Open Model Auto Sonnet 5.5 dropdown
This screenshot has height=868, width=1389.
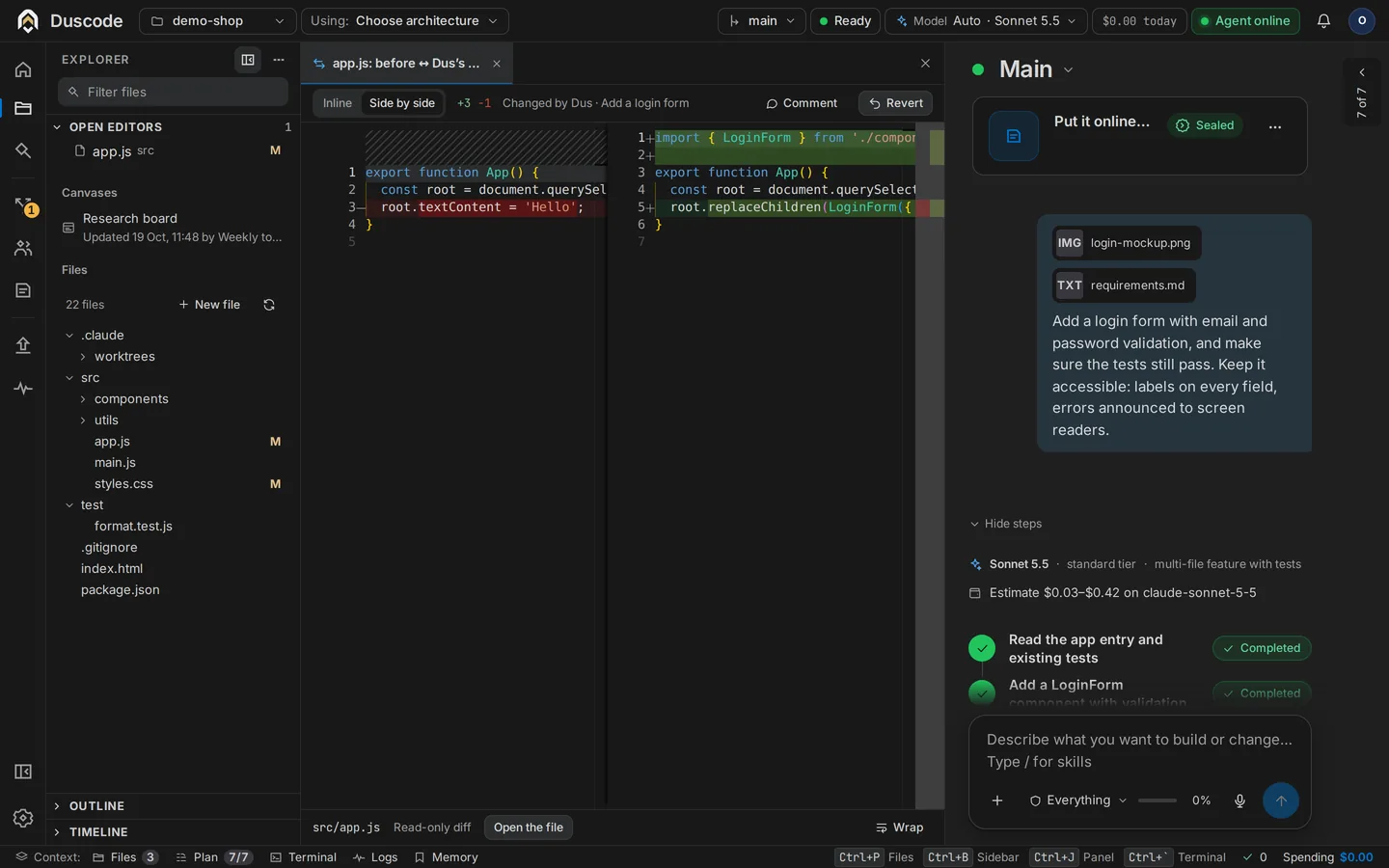coord(986,20)
